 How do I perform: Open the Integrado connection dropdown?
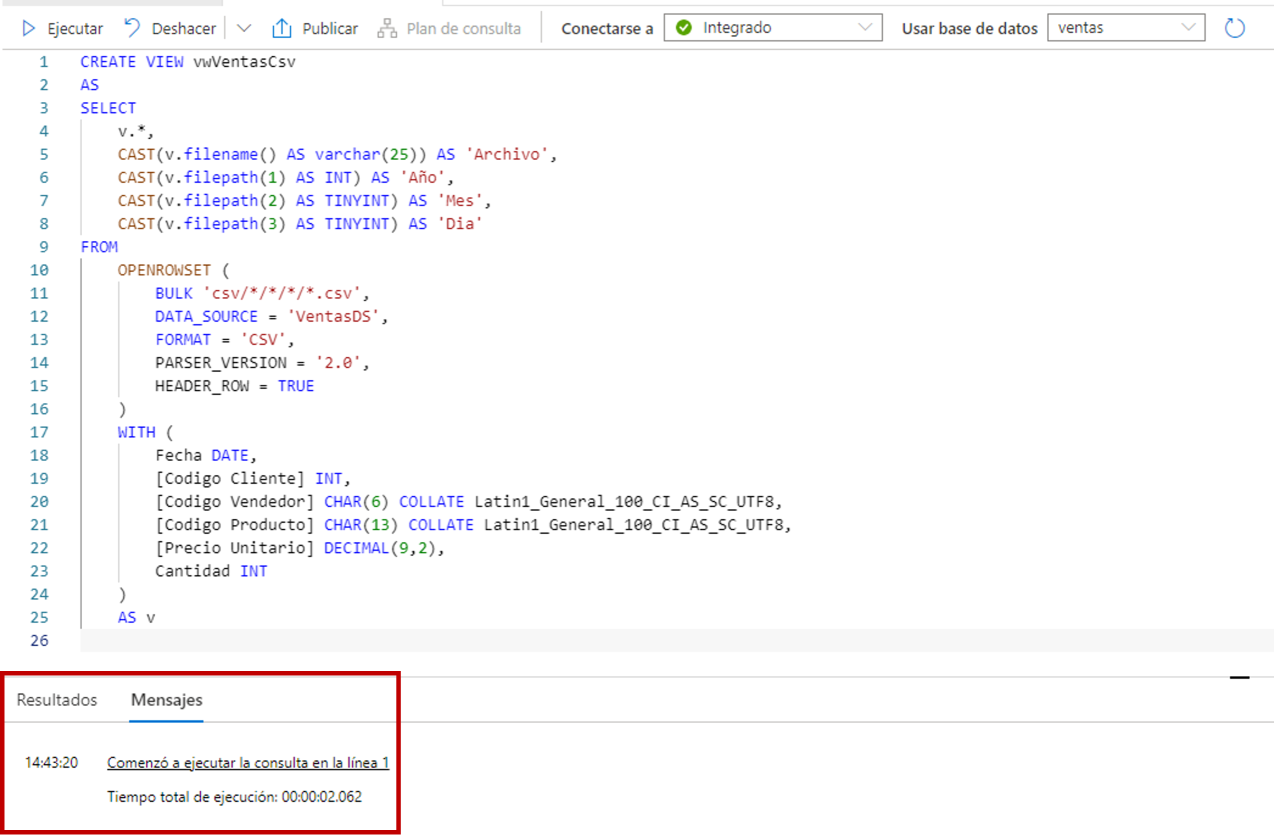(866, 27)
